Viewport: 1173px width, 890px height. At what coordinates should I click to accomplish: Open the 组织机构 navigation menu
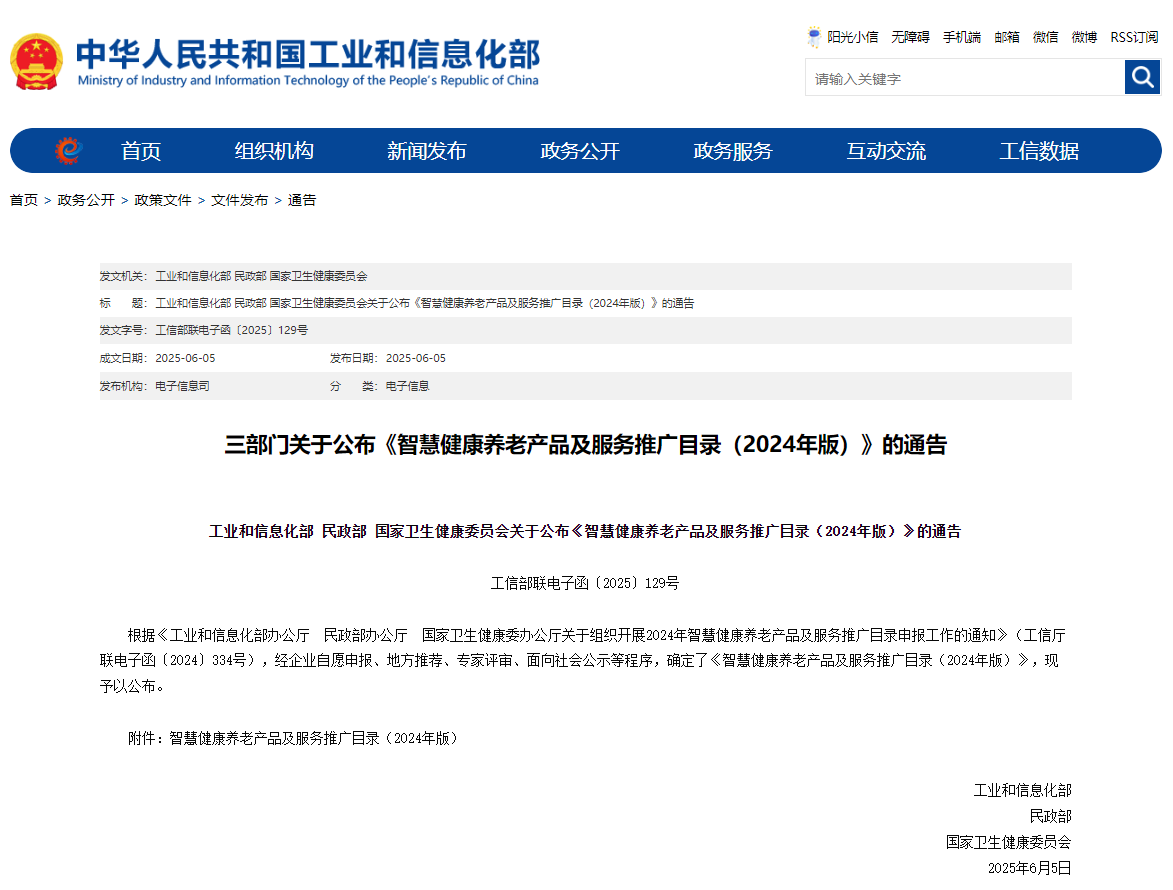[x=274, y=151]
